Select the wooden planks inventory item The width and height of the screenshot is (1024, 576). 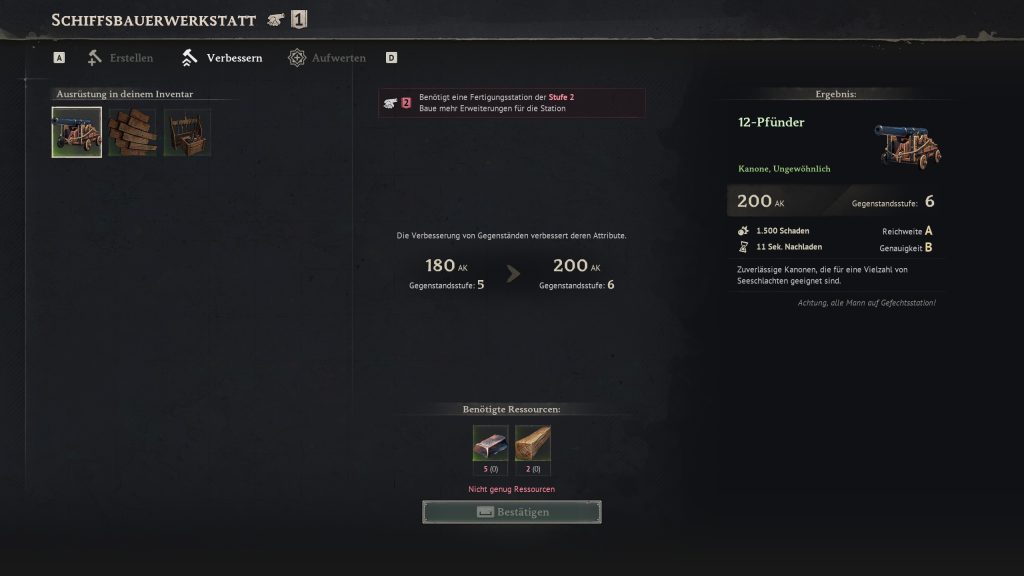click(x=133, y=133)
